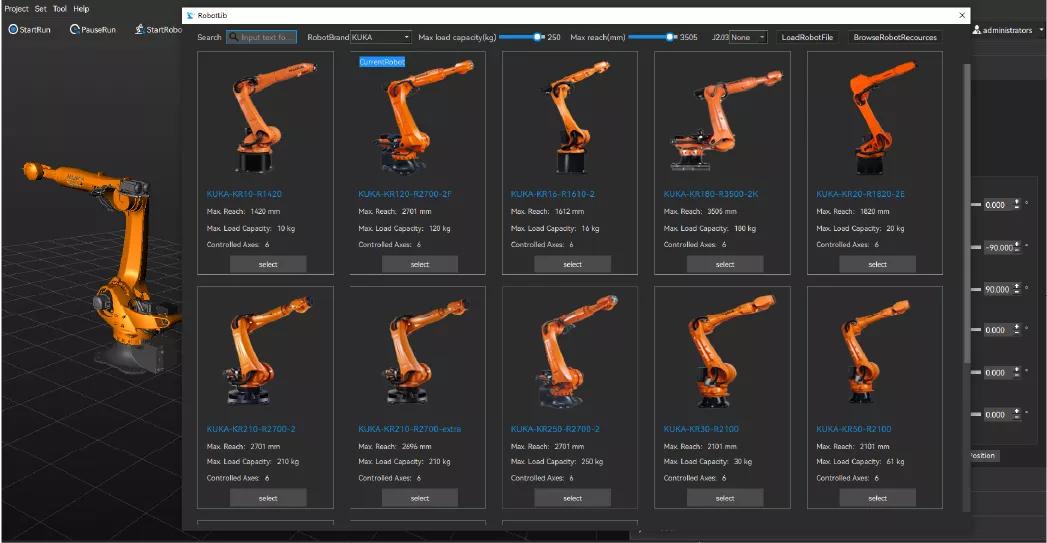The height and width of the screenshot is (543, 1047).
Task: Click the PauseRun icon in the toolbar
Action: tap(75, 29)
